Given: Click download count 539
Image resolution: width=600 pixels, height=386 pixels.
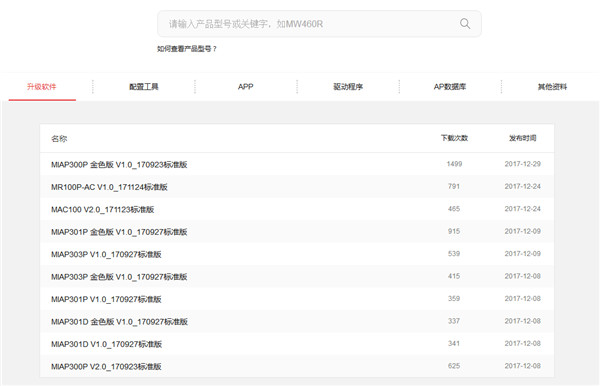Looking at the screenshot, I should coord(454,254).
